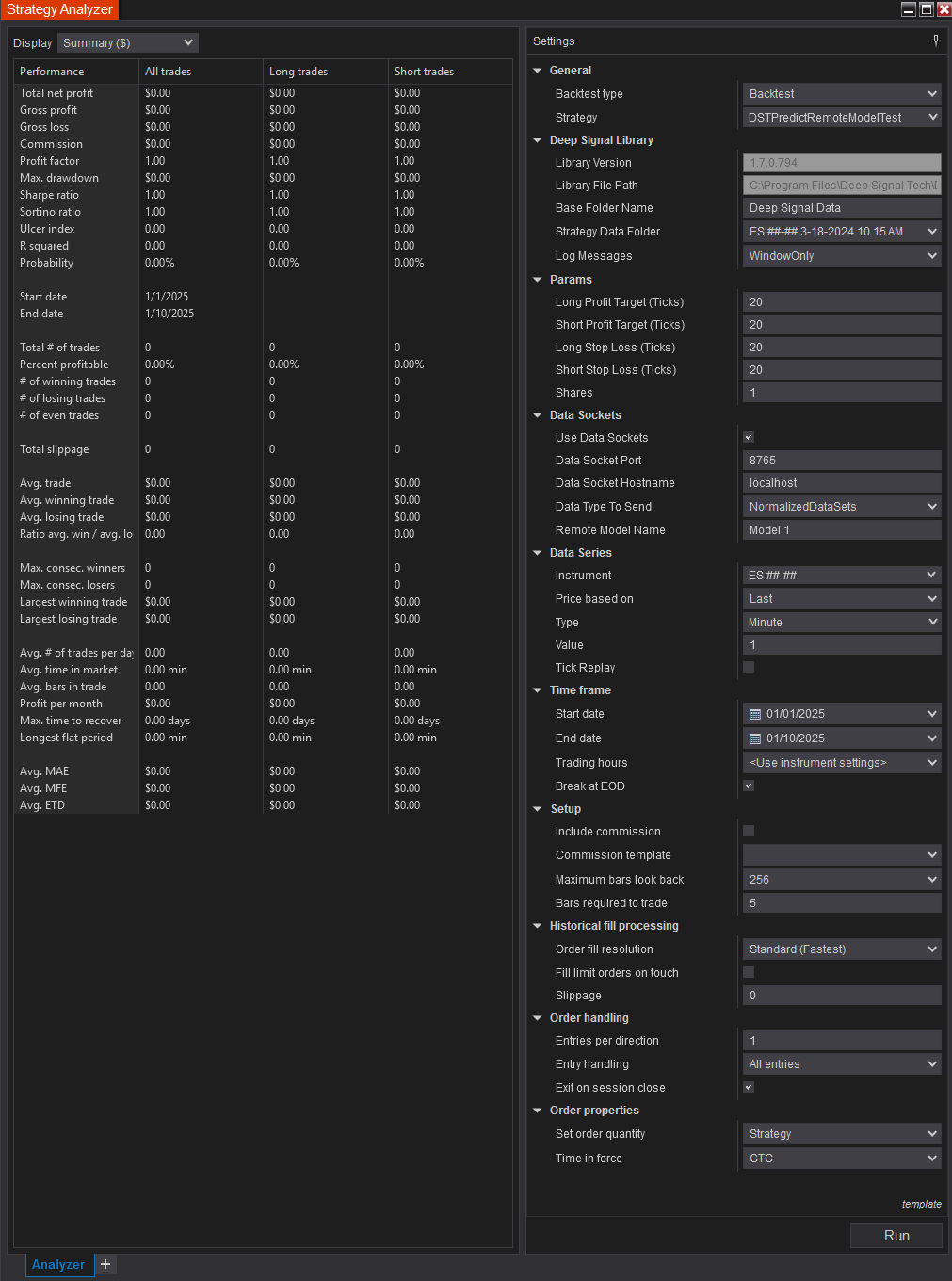
Task: Edit the Remote Model Name field
Action: [842, 530]
